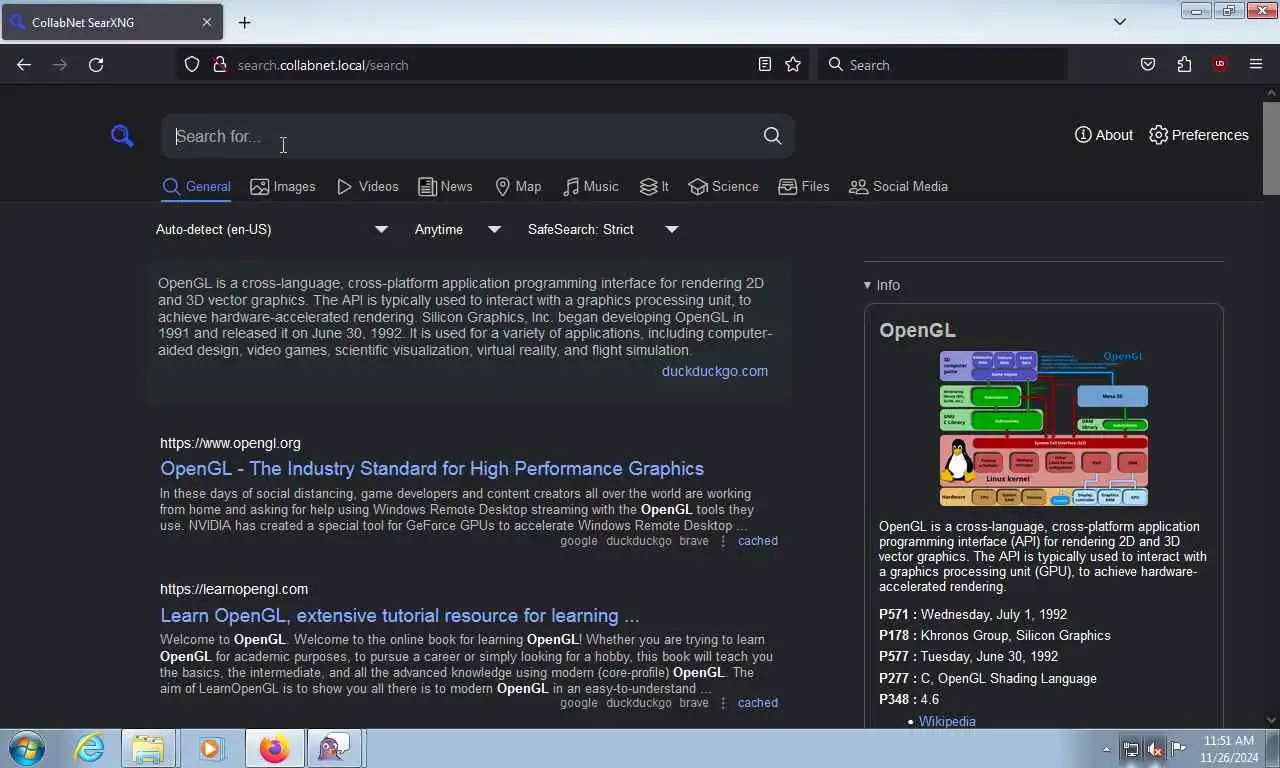Switch to Files category tab
The image size is (1280, 768).
pos(804,187)
